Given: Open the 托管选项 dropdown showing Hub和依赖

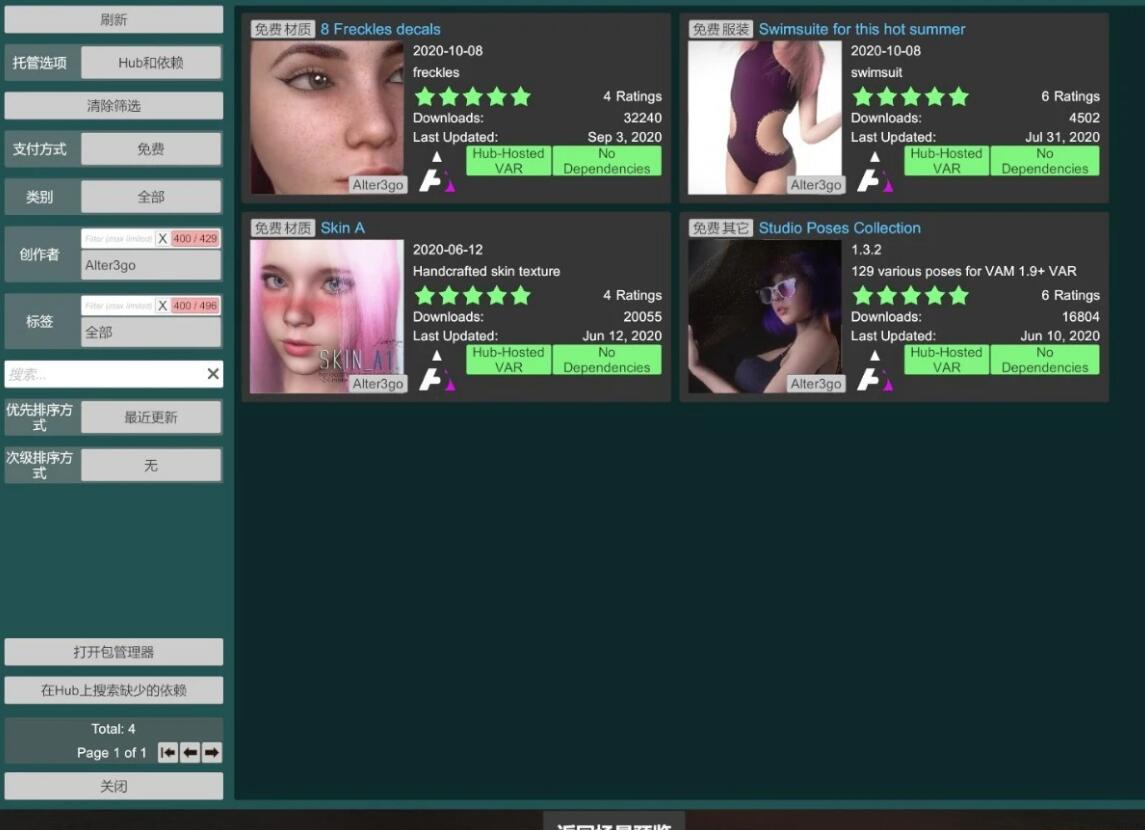Looking at the screenshot, I should tap(150, 62).
